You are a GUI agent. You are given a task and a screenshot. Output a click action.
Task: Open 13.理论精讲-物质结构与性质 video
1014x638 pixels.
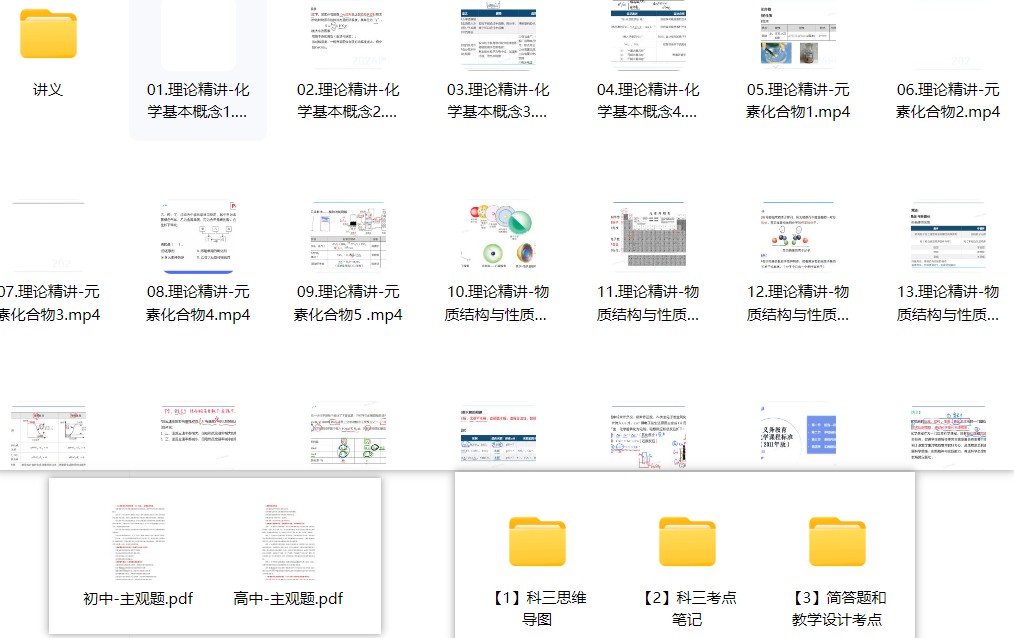point(947,240)
